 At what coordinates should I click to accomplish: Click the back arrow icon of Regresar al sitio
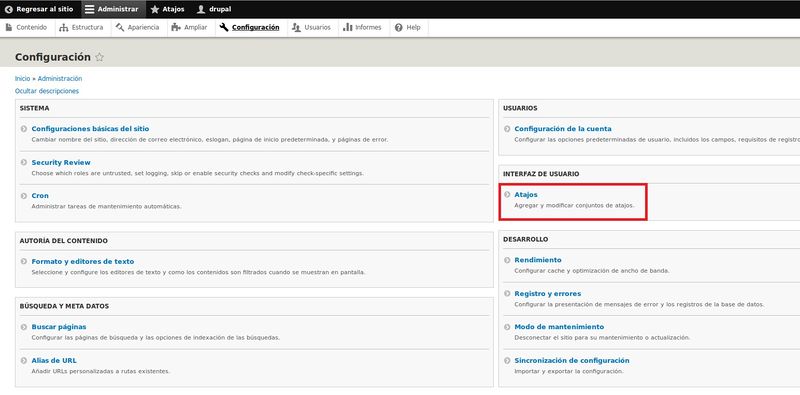pyautogui.click(x=8, y=9)
